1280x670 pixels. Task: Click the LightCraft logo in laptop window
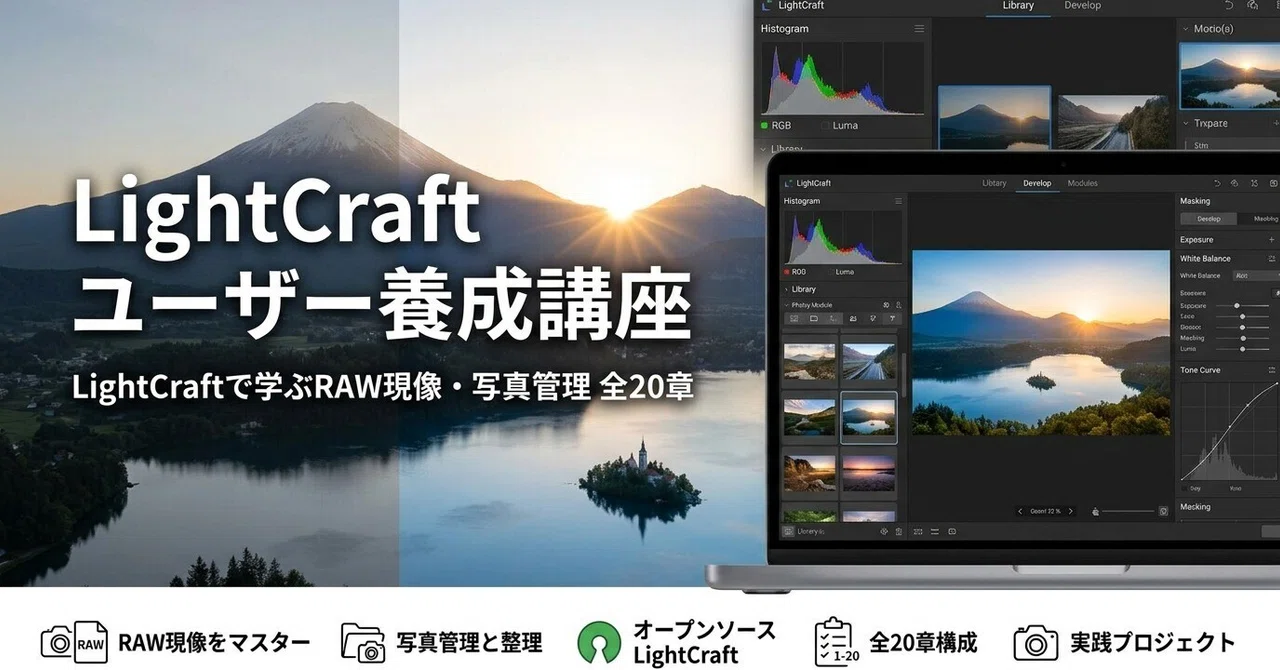(x=789, y=183)
